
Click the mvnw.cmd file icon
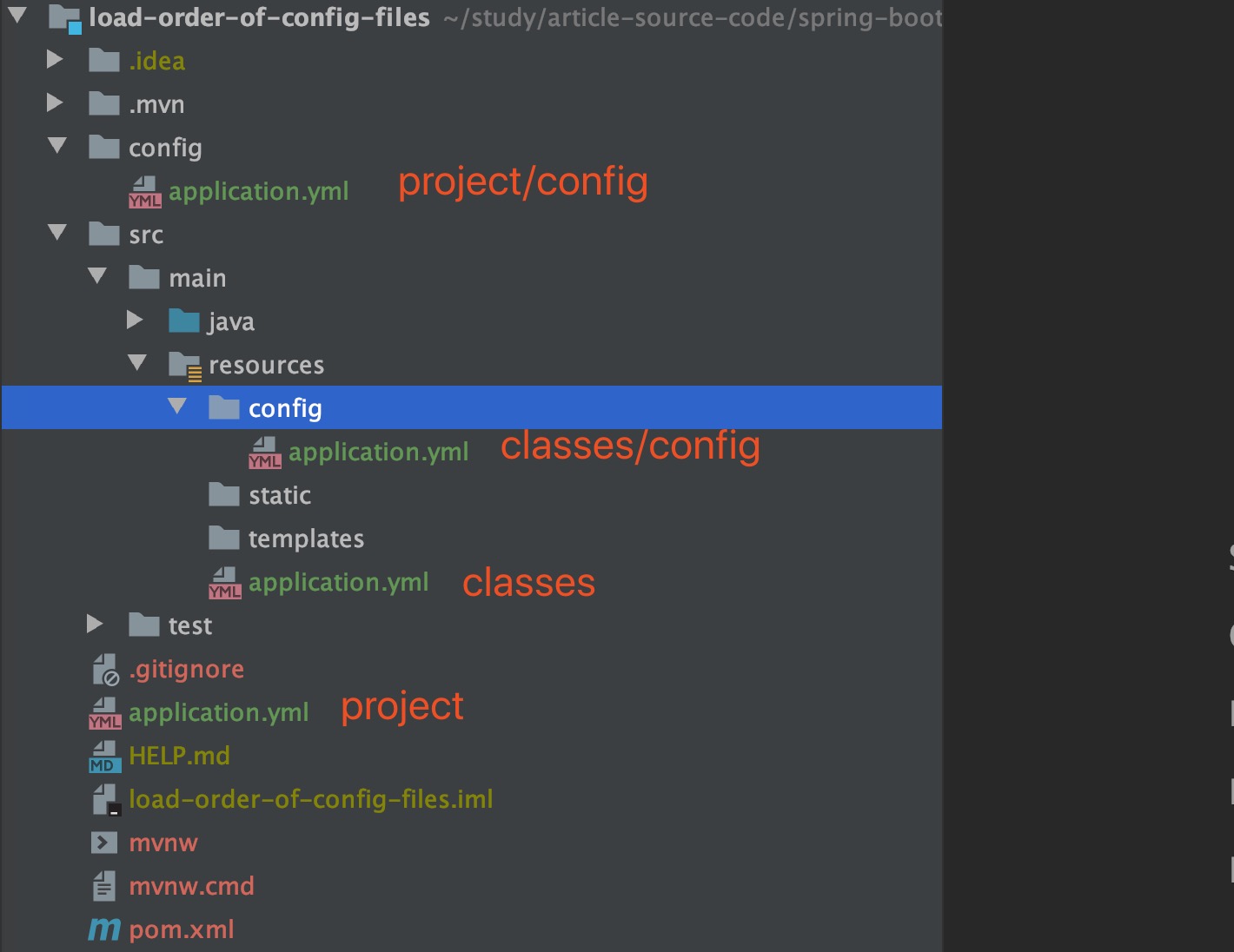(104, 886)
